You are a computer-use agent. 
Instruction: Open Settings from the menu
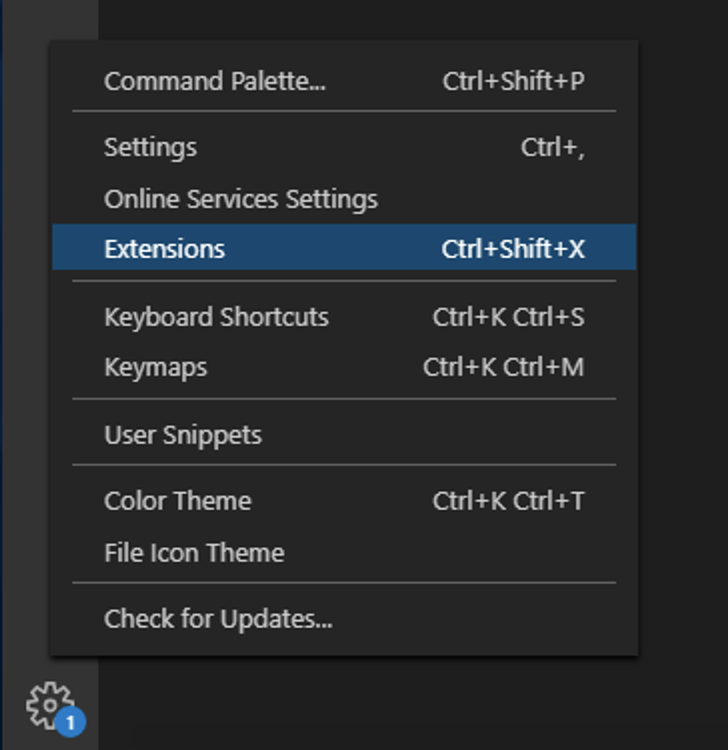tap(344, 147)
